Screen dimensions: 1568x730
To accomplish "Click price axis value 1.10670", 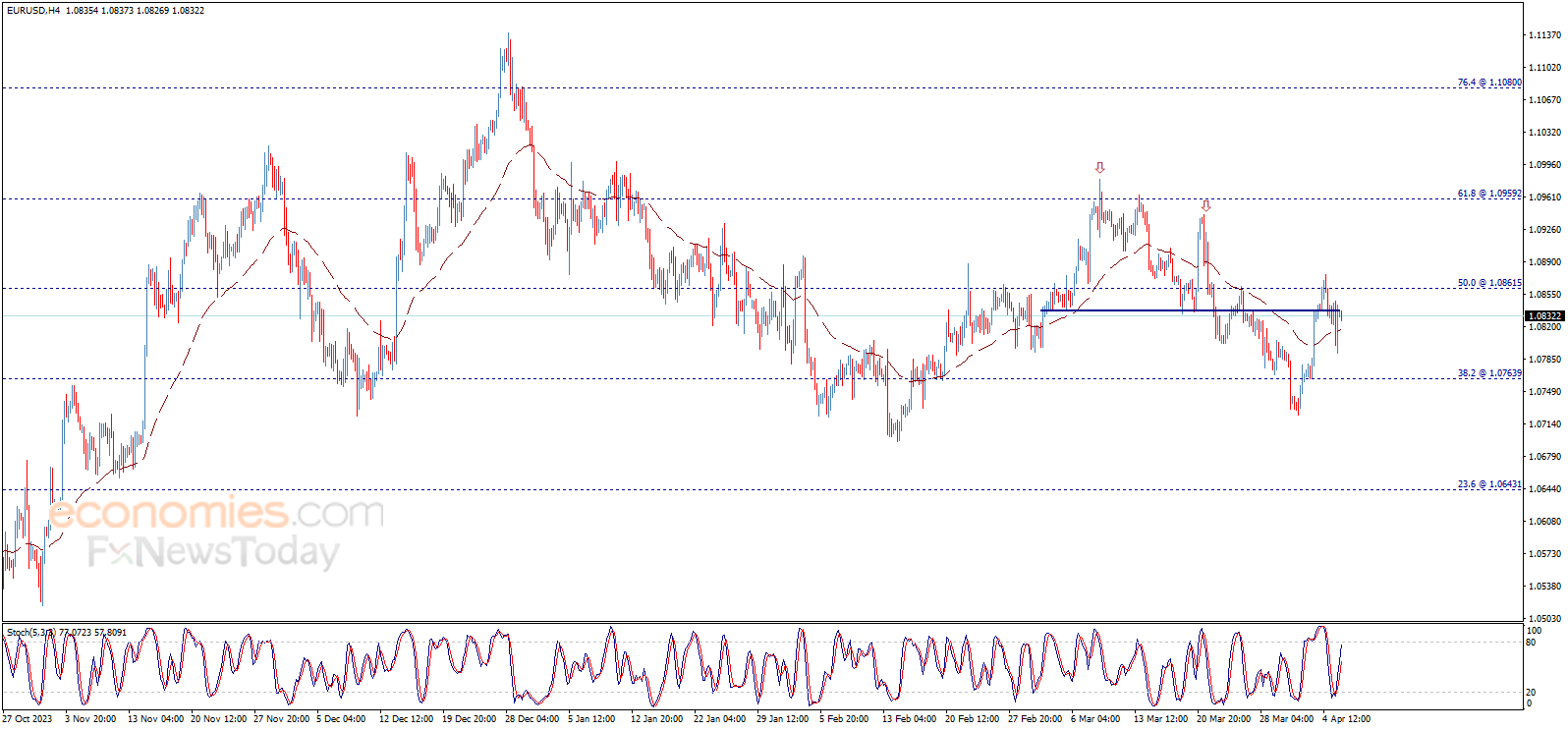I will coord(1544,100).
